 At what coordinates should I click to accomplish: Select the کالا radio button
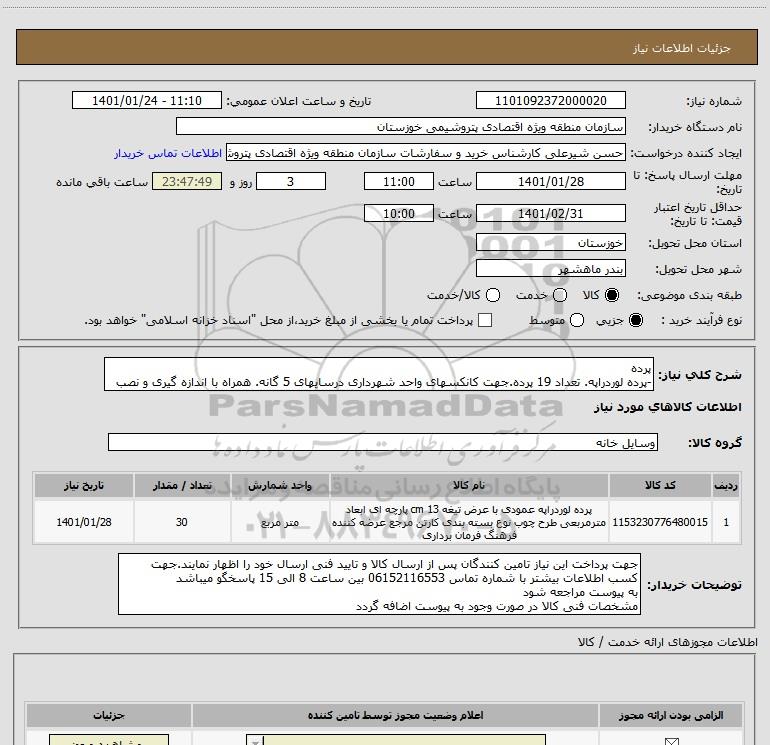point(612,295)
